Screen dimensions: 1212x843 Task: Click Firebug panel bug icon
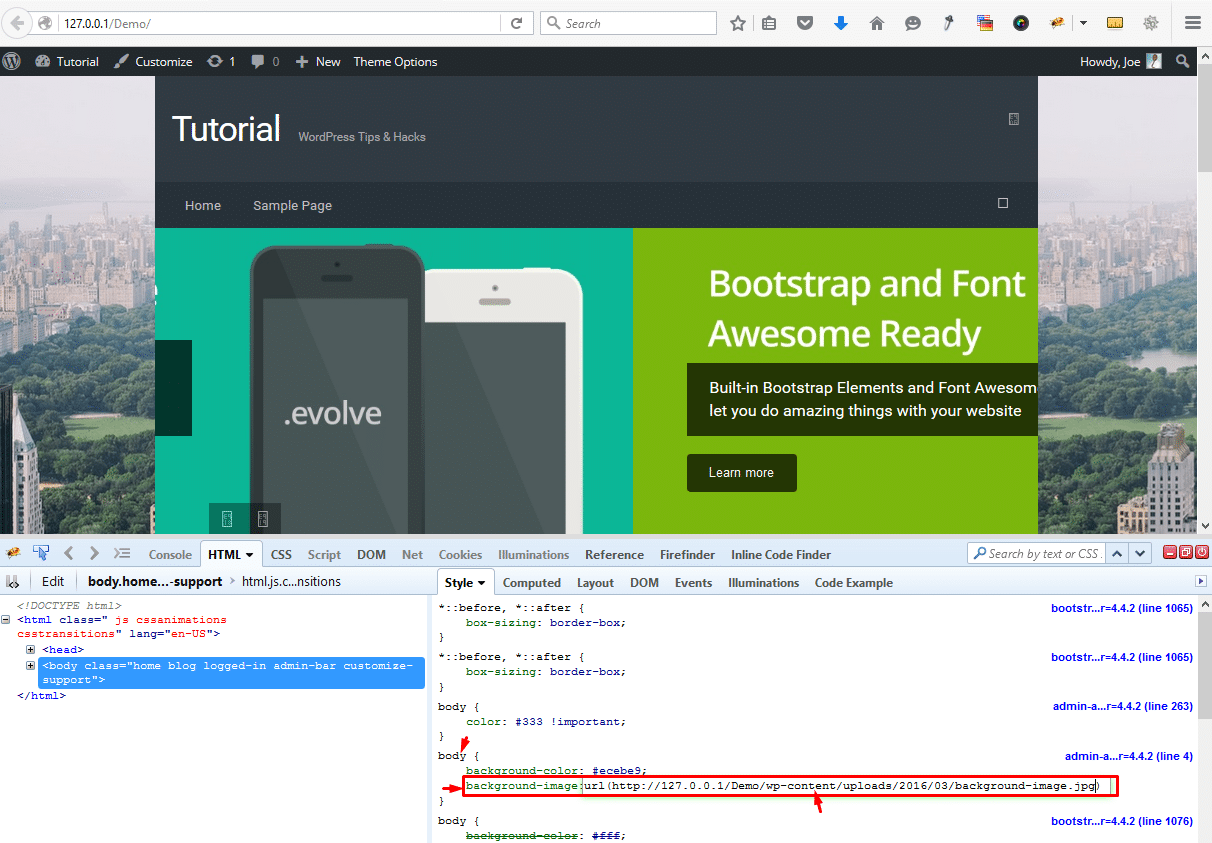[x=14, y=553]
